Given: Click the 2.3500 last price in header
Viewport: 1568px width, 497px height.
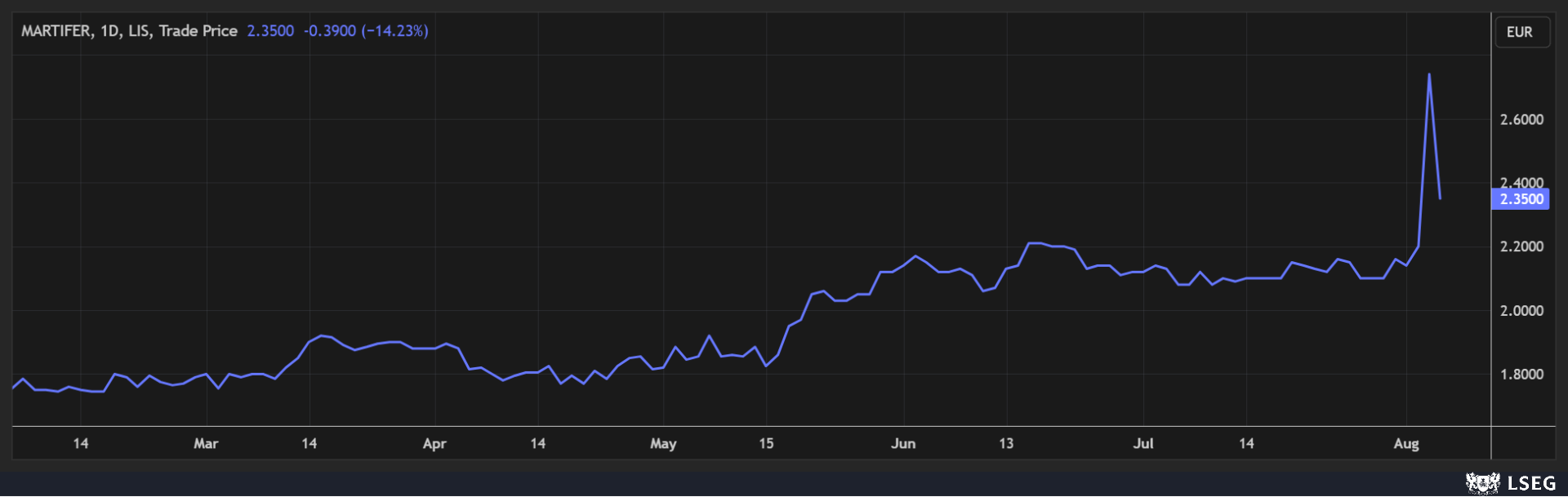Looking at the screenshot, I should tap(270, 31).
